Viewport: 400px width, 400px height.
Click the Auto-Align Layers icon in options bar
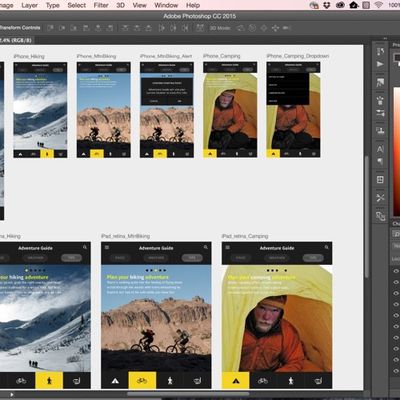pyautogui.click(x=200, y=28)
